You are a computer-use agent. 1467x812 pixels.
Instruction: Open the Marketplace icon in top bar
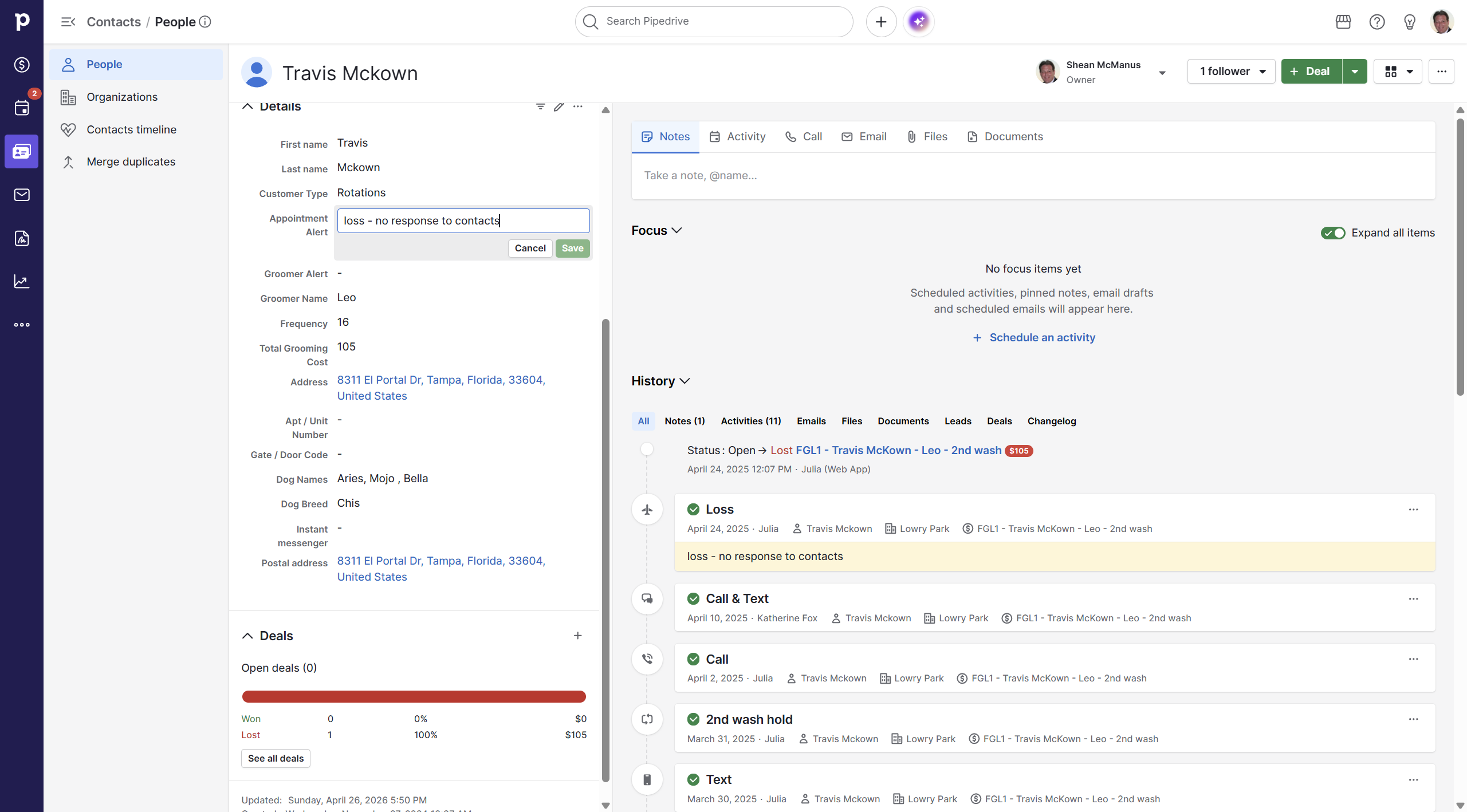(1343, 22)
